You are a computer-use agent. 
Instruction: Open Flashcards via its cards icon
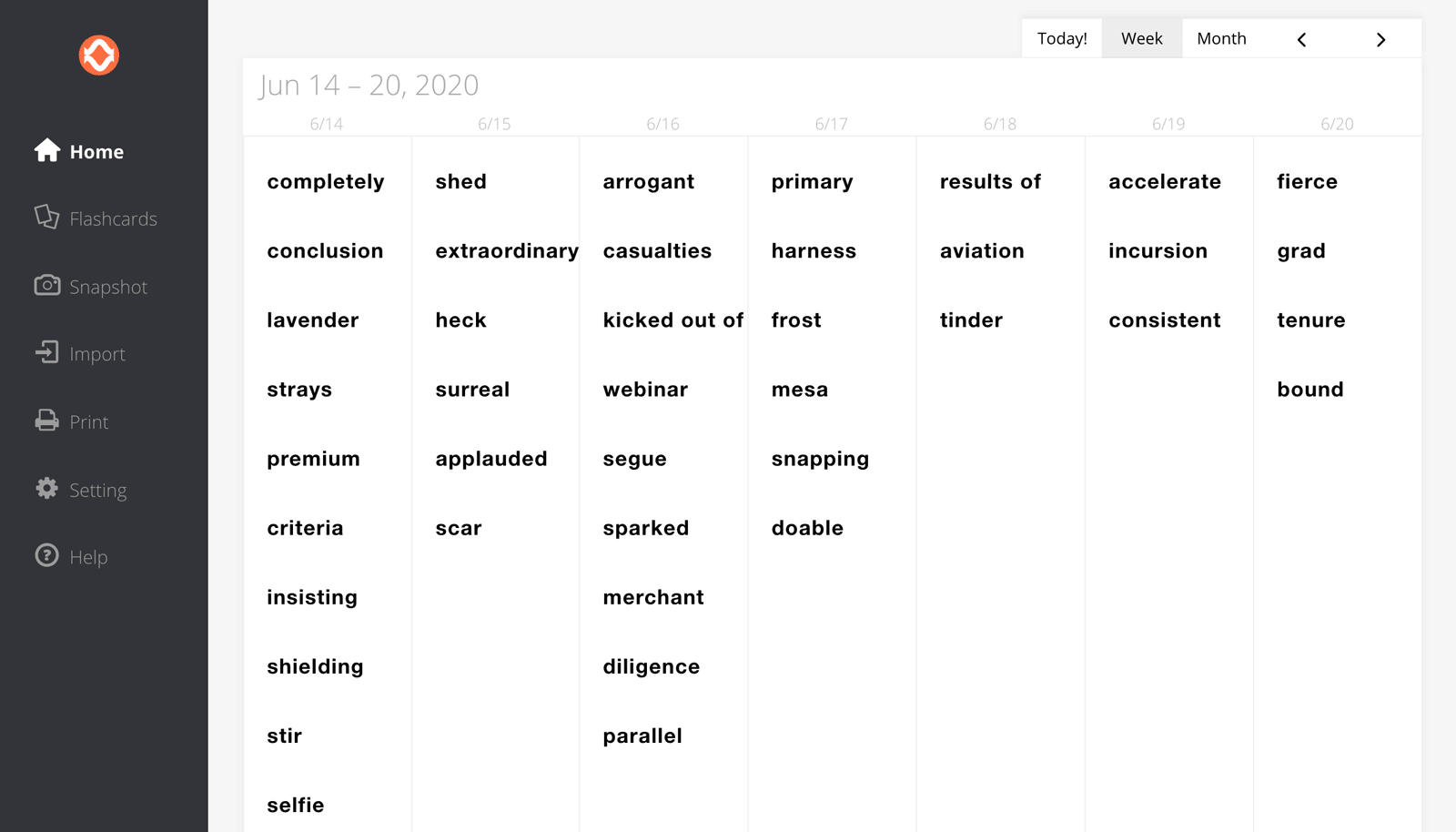(x=47, y=218)
